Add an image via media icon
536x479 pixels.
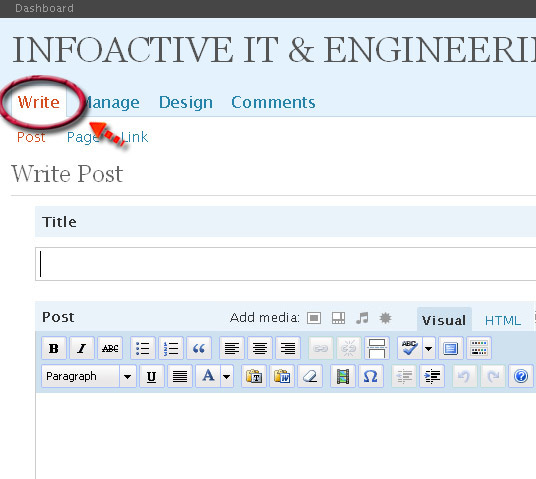(x=314, y=318)
